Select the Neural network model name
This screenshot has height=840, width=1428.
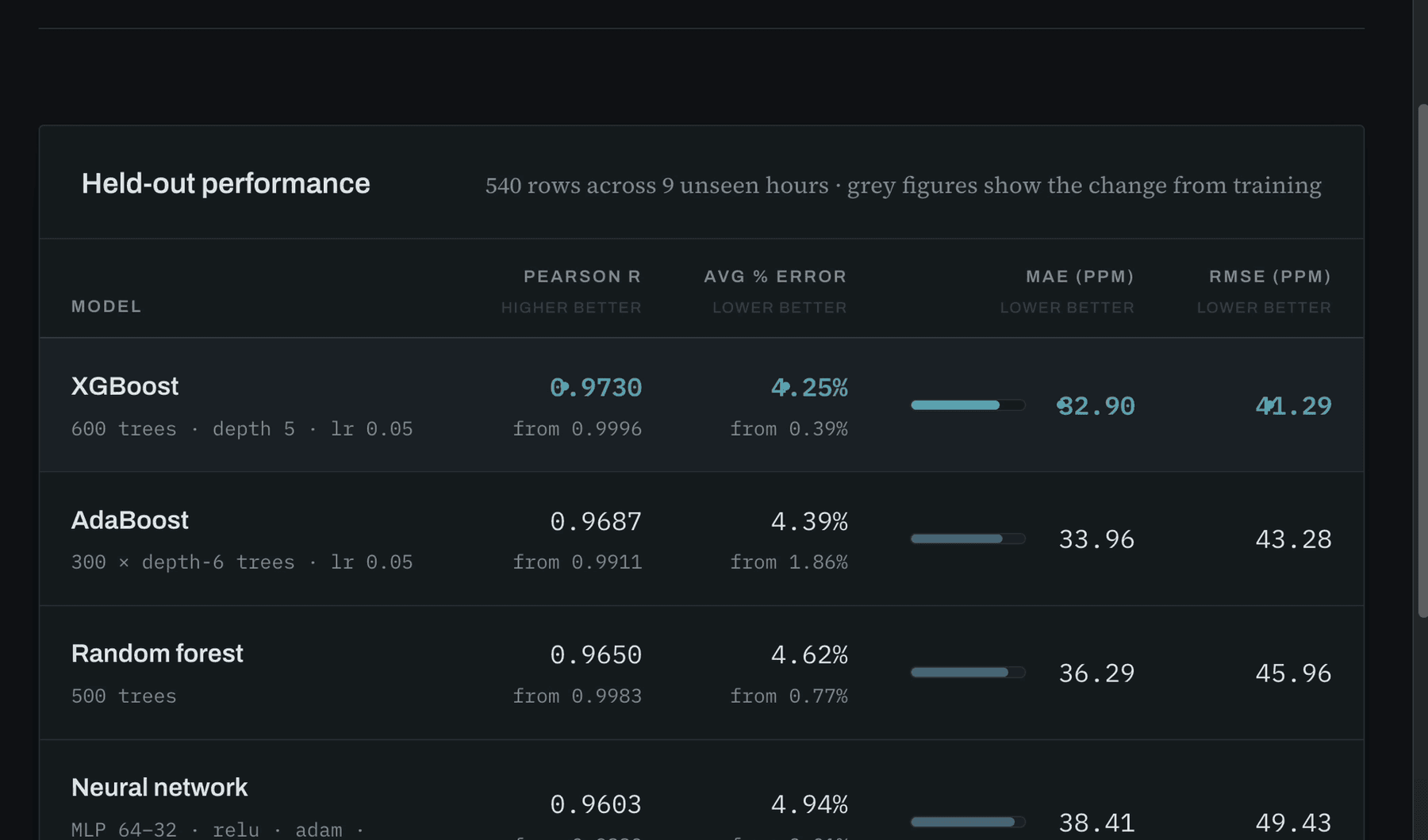click(159, 788)
